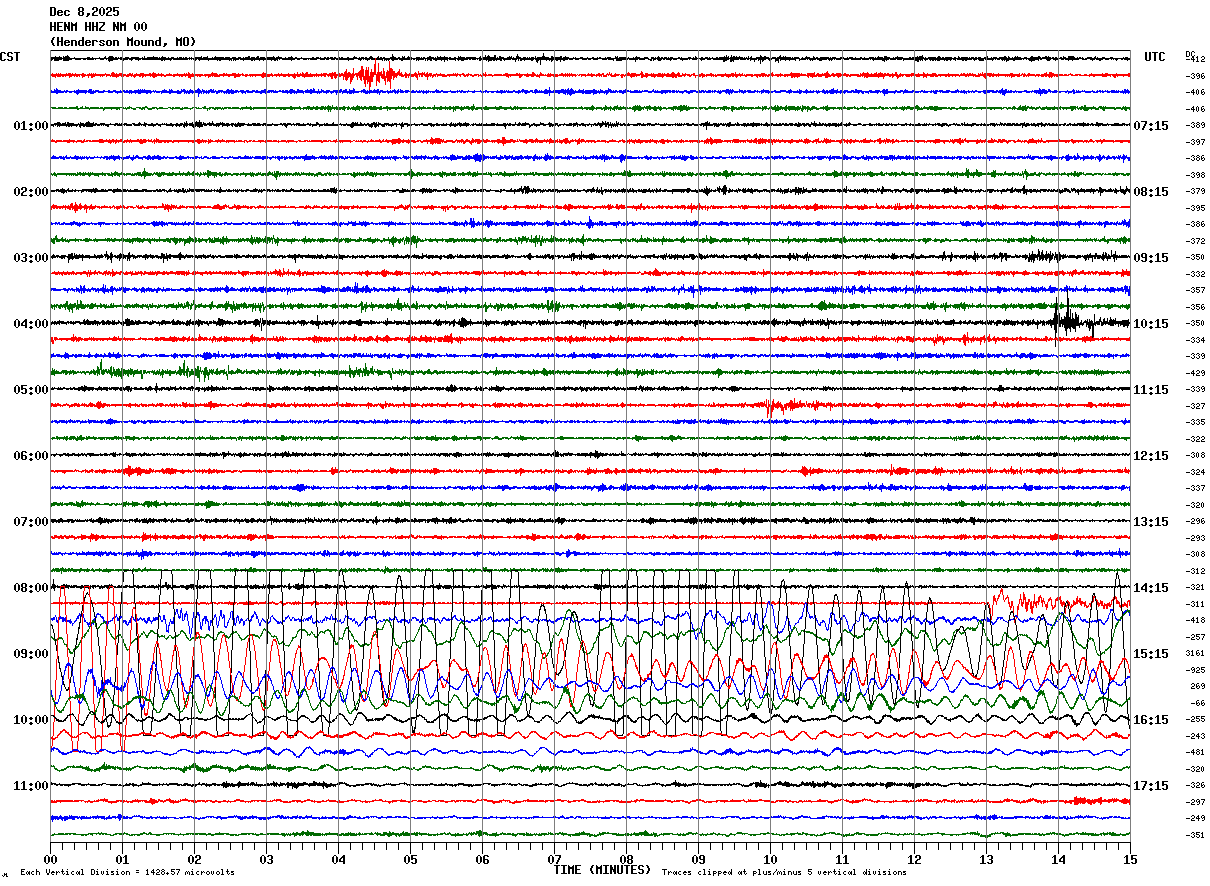This screenshot has width=1210, height=886.
Task: Click the date label Dec 8,2025
Action: tap(84, 12)
